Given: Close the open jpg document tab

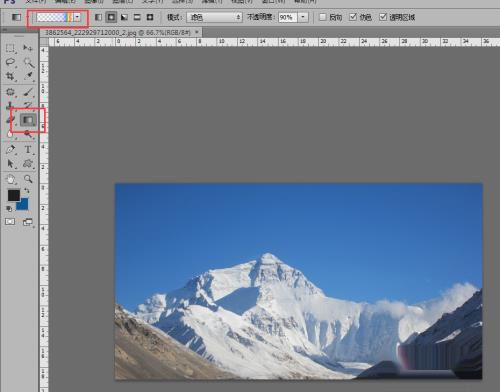Looking at the screenshot, I should pos(197,32).
